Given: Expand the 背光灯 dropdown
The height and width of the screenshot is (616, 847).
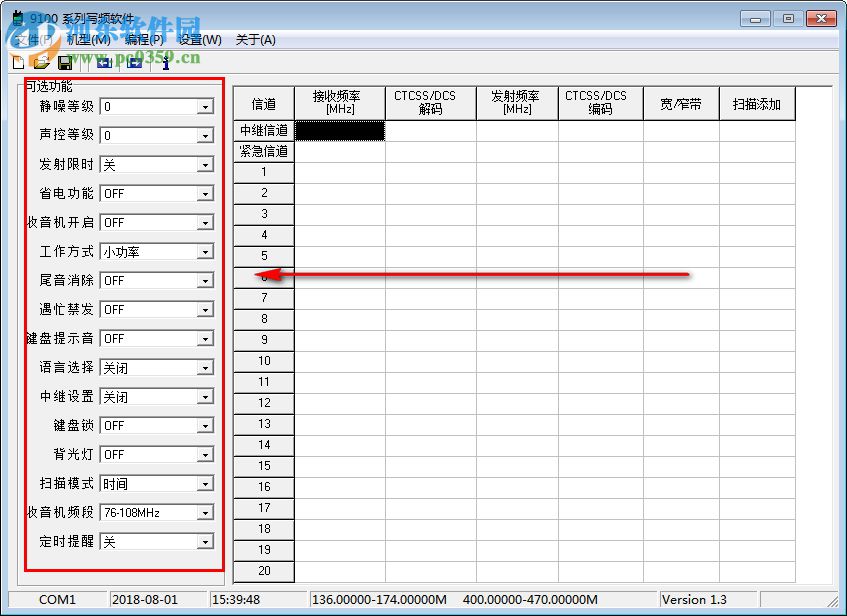Looking at the screenshot, I should pyautogui.click(x=205, y=455).
